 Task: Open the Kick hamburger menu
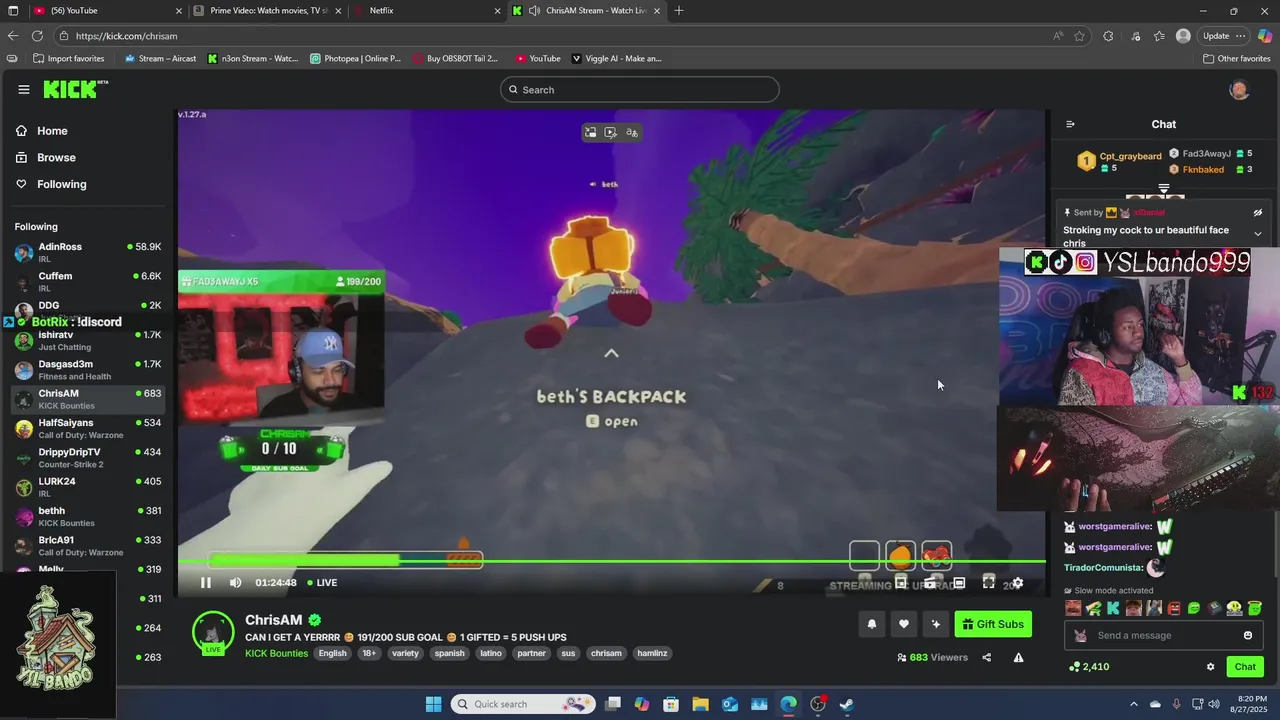[x=23, y=89]
